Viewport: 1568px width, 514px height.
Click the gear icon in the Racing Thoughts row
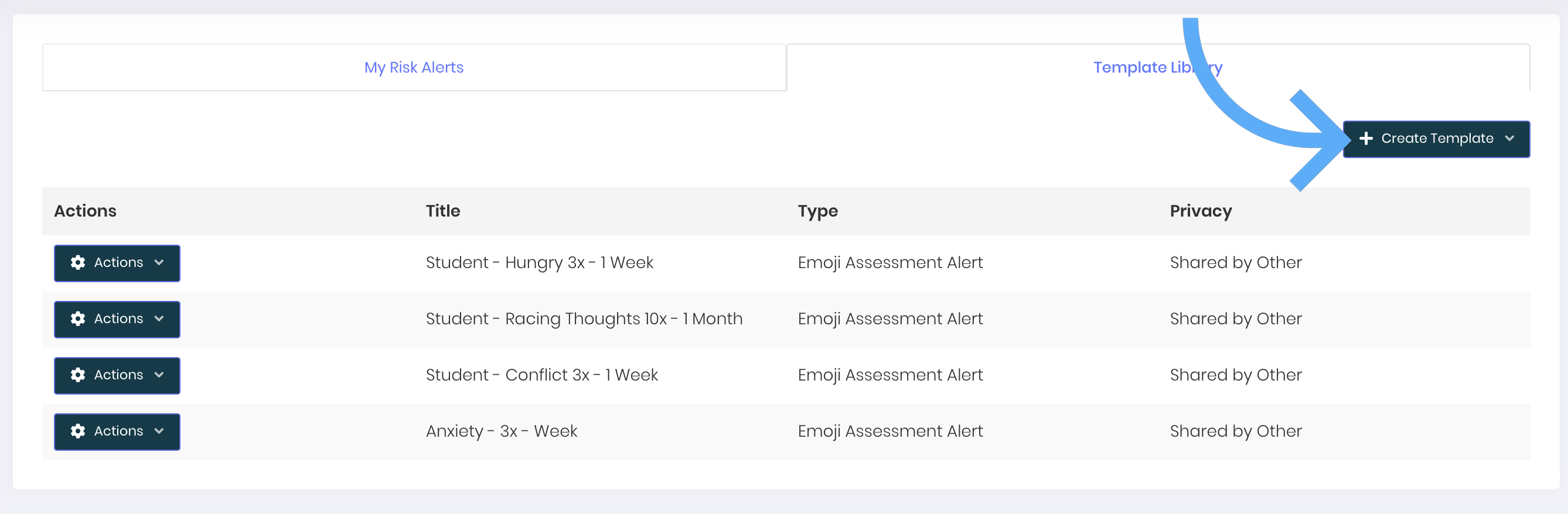78,318
